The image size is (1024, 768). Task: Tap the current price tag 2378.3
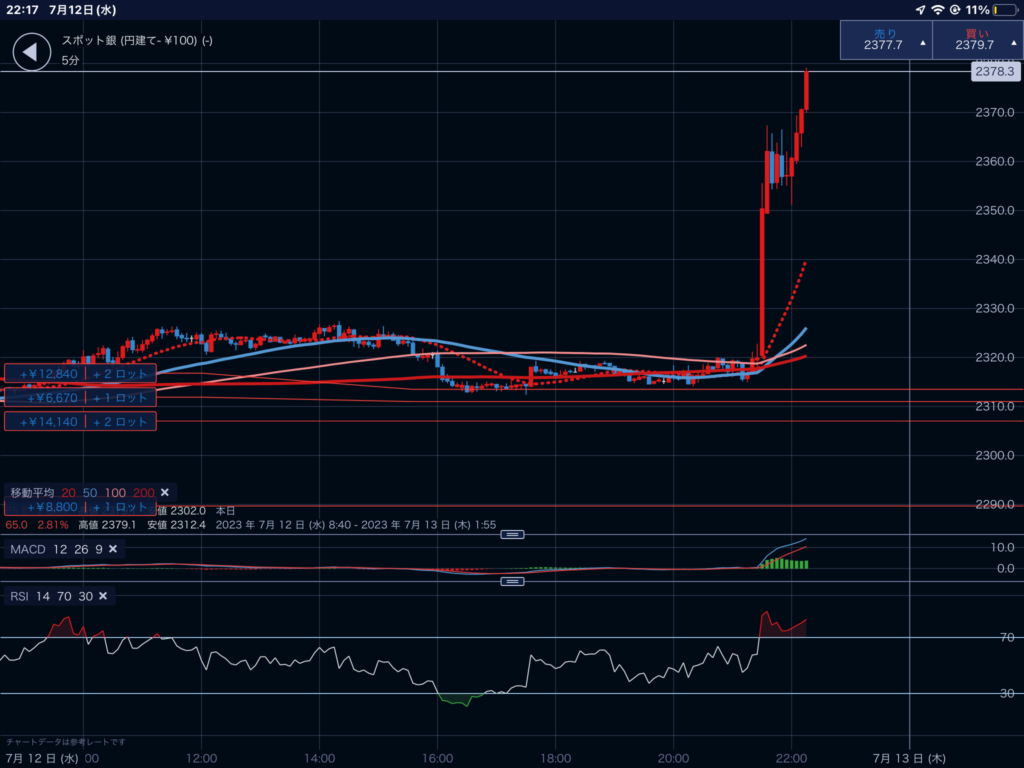pos(994,72)
